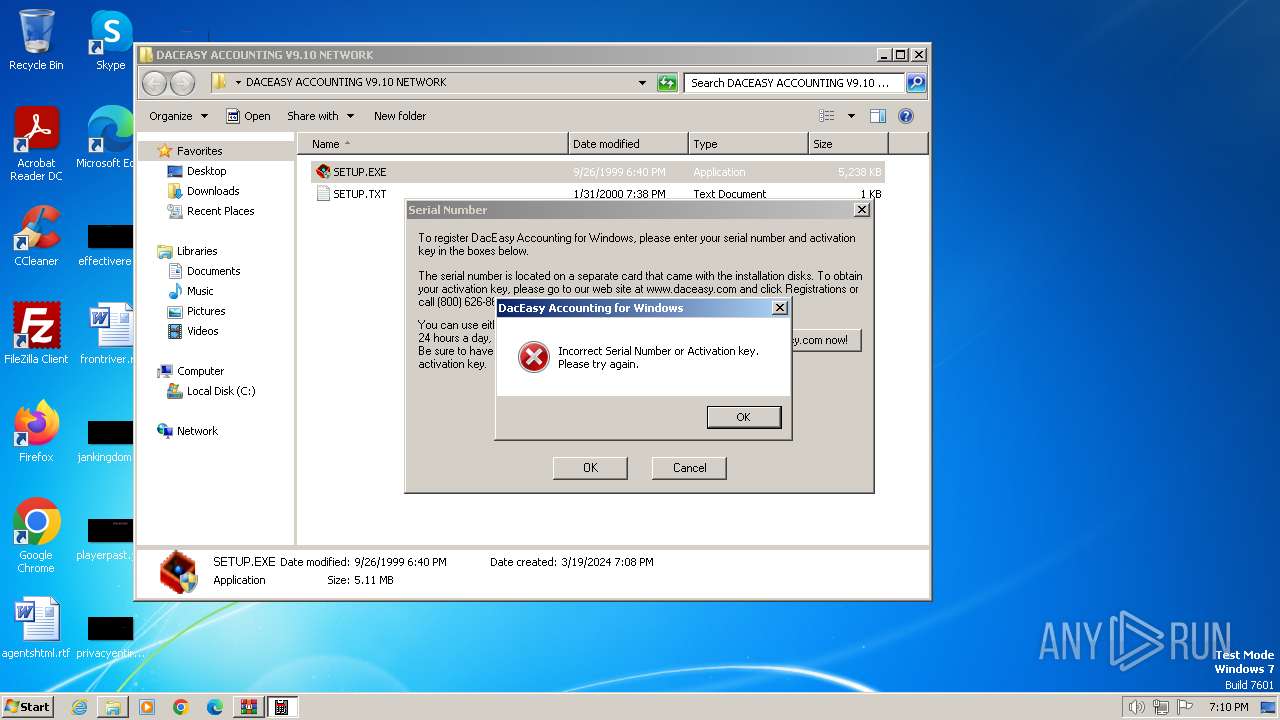This screenshot has height=720, width=1280.
Task: Open Firefox desktop shortcut
Action: (x=36, y=432)
